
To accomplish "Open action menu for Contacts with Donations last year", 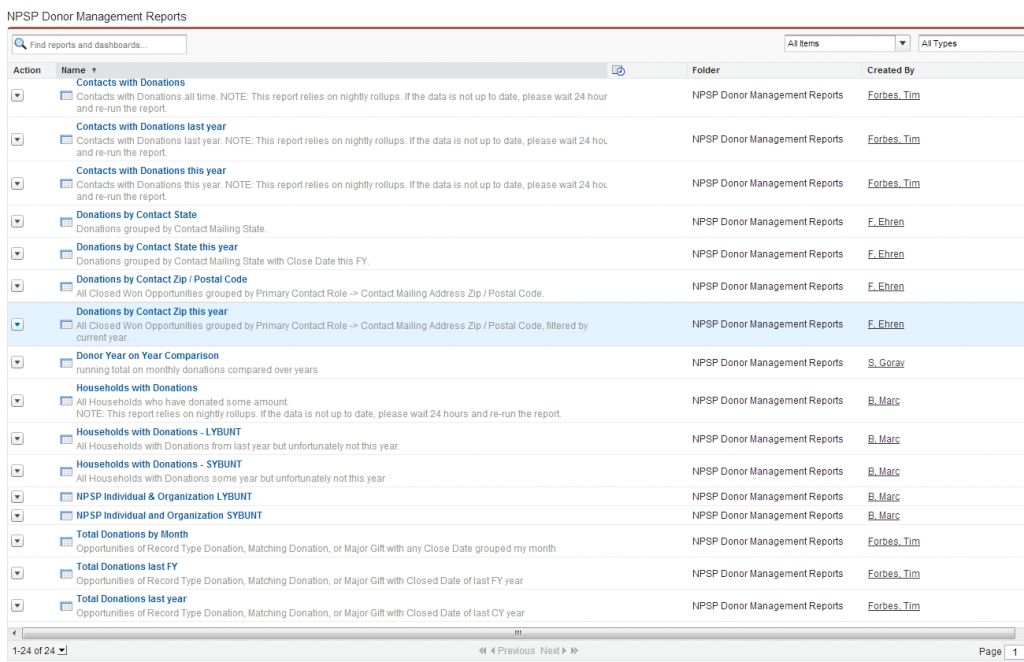I will (x=18, y=139).
